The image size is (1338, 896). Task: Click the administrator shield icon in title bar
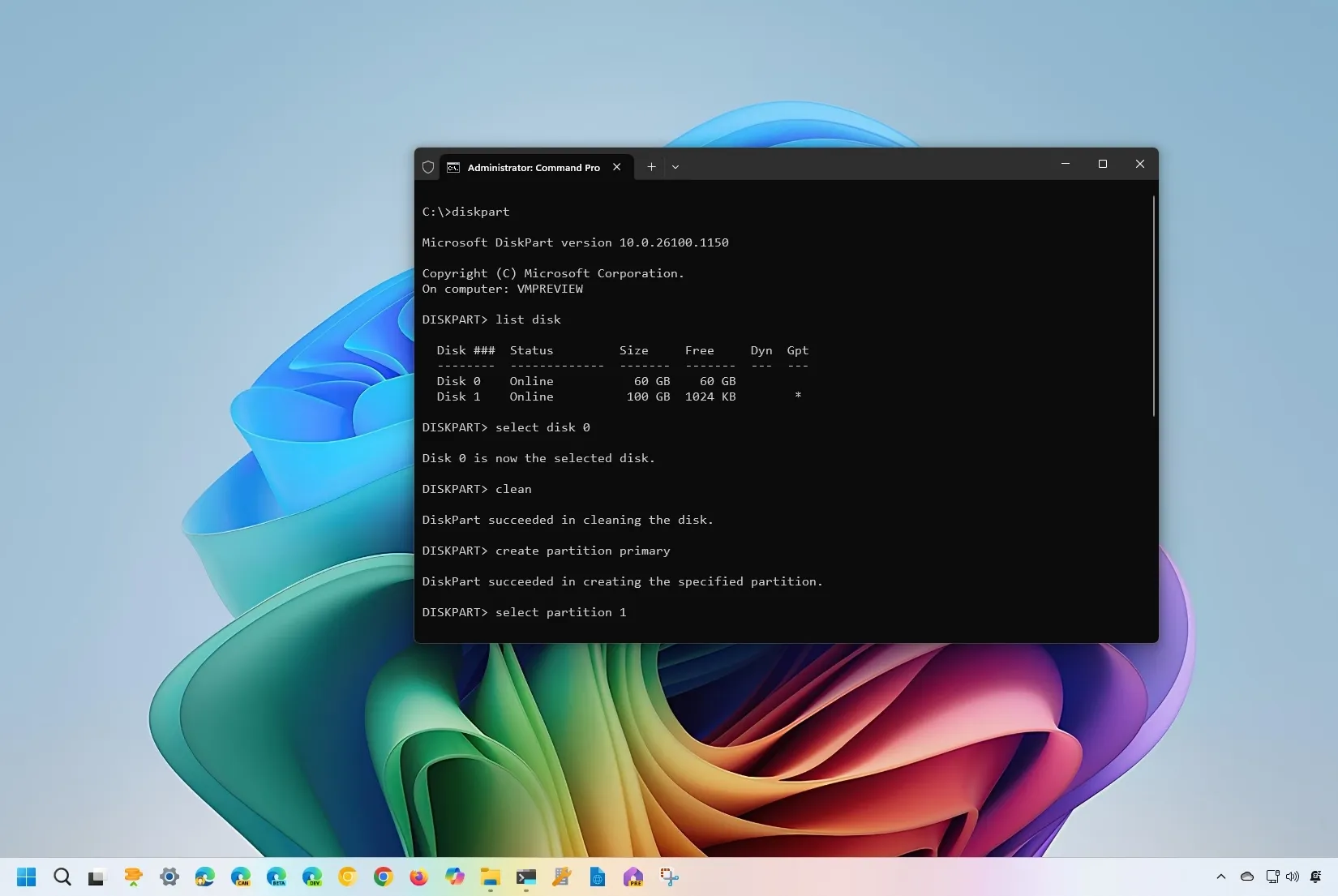[428, 167]
